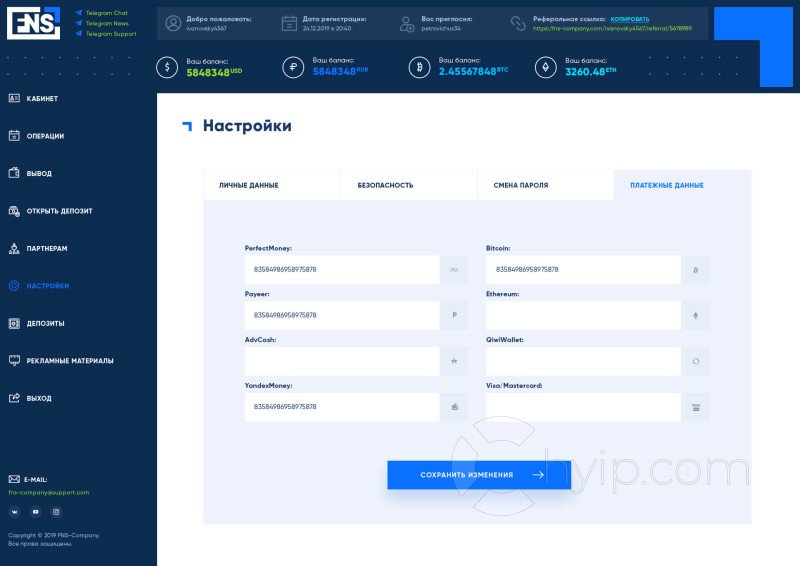Open Telegram News link
Screen dimensions: 800x566
107,23
